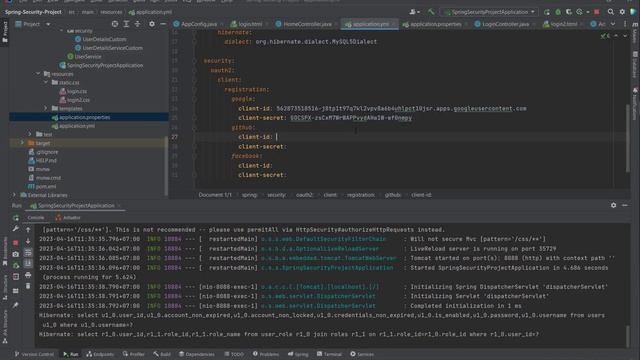Place cursor after github client-secret
The height and width of the screenshot is (360, 640).
(x=287, y=147)
